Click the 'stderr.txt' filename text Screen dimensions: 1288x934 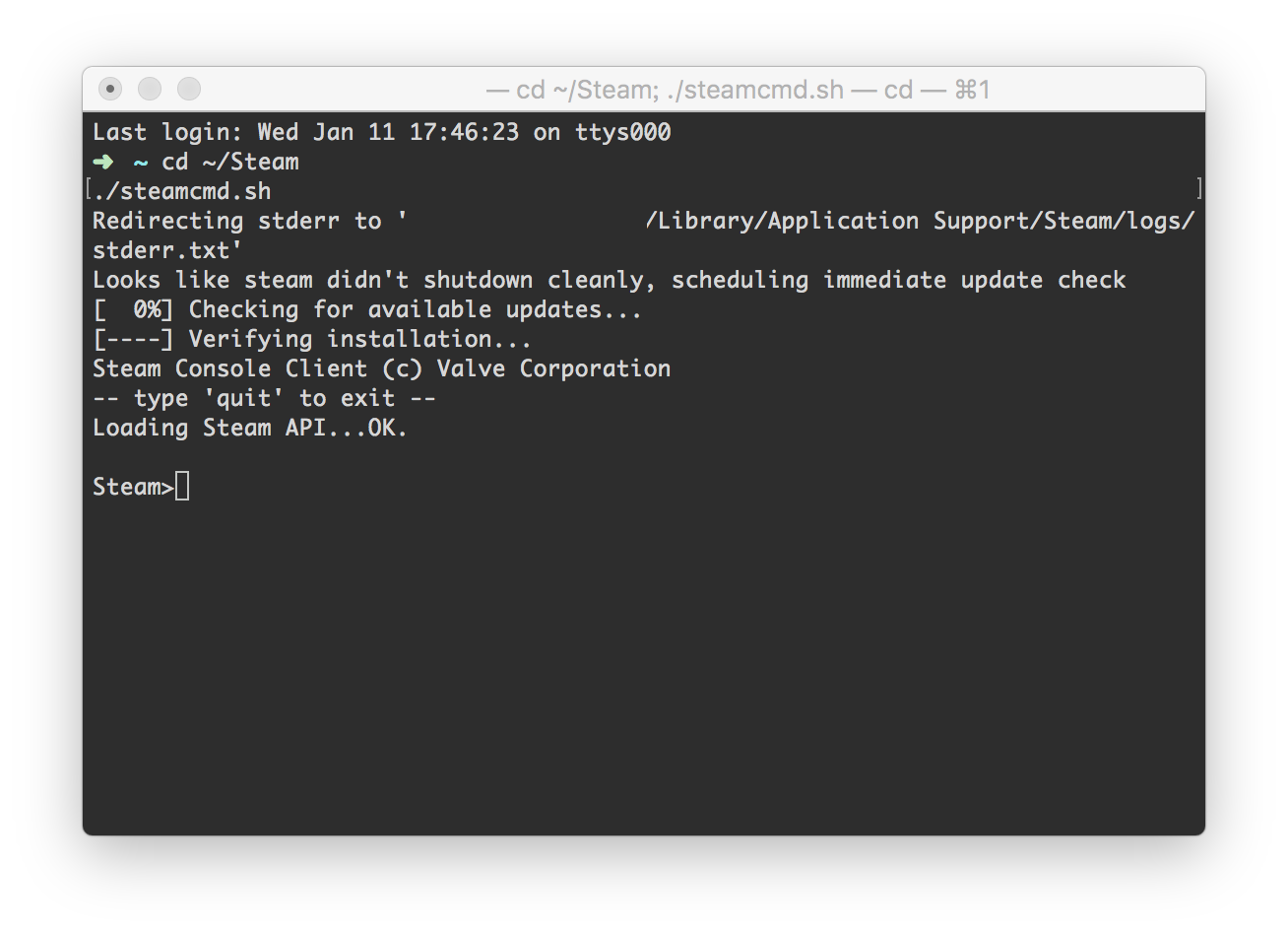point(167,250)
